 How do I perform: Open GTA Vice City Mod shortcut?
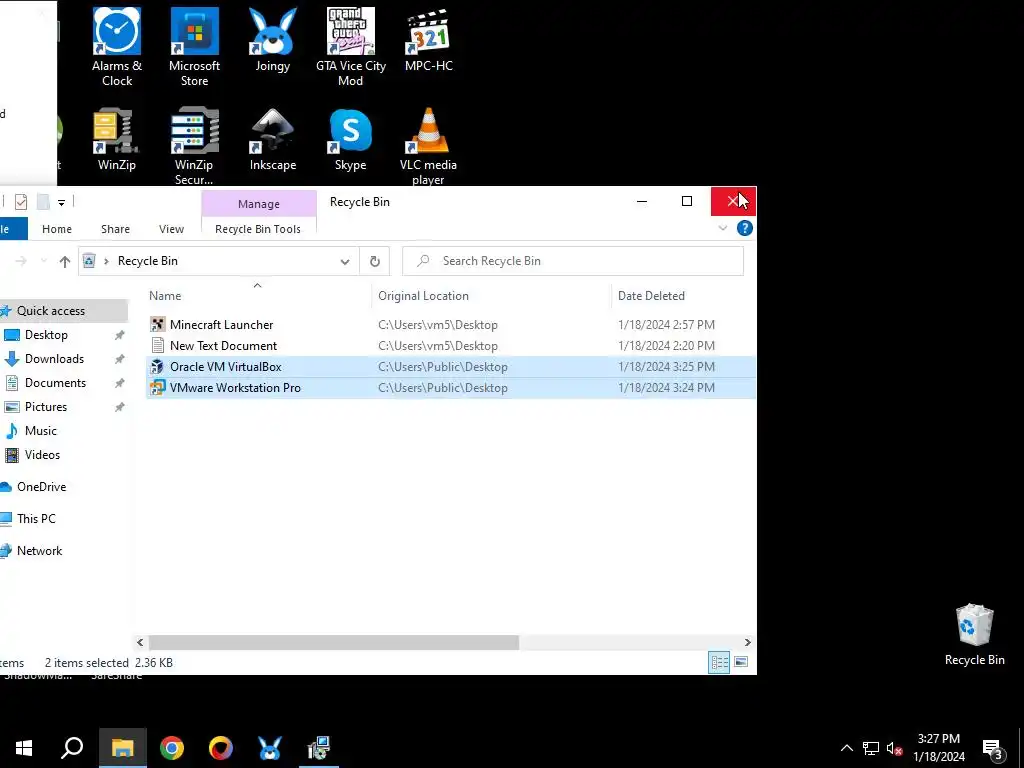coord(351,46)
